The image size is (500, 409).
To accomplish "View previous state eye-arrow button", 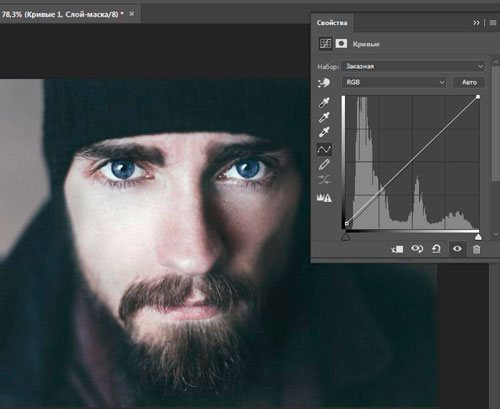I will point(417,249).
